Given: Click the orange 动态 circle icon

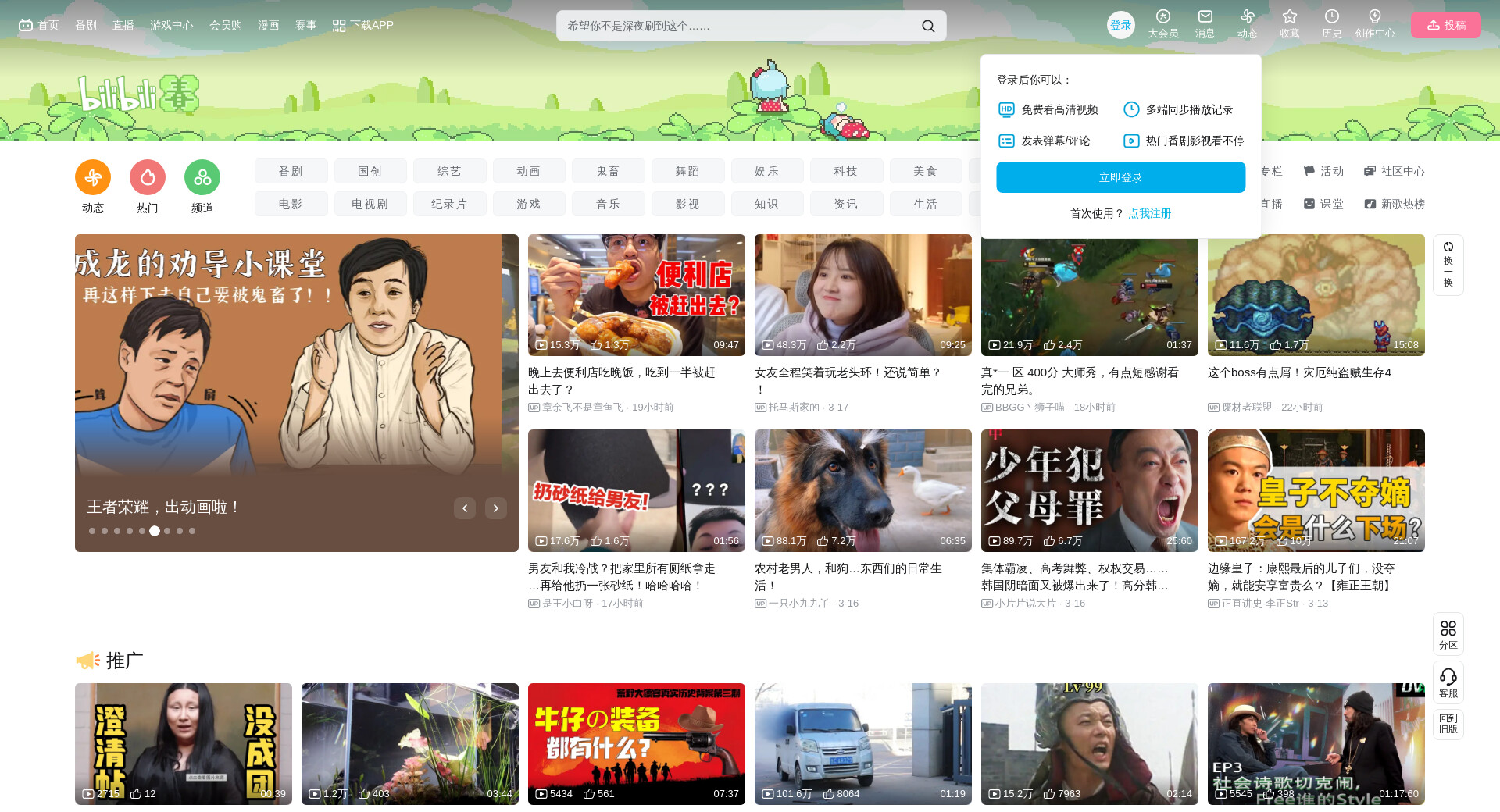Looking at the screenshot, I should pos(93,178).
